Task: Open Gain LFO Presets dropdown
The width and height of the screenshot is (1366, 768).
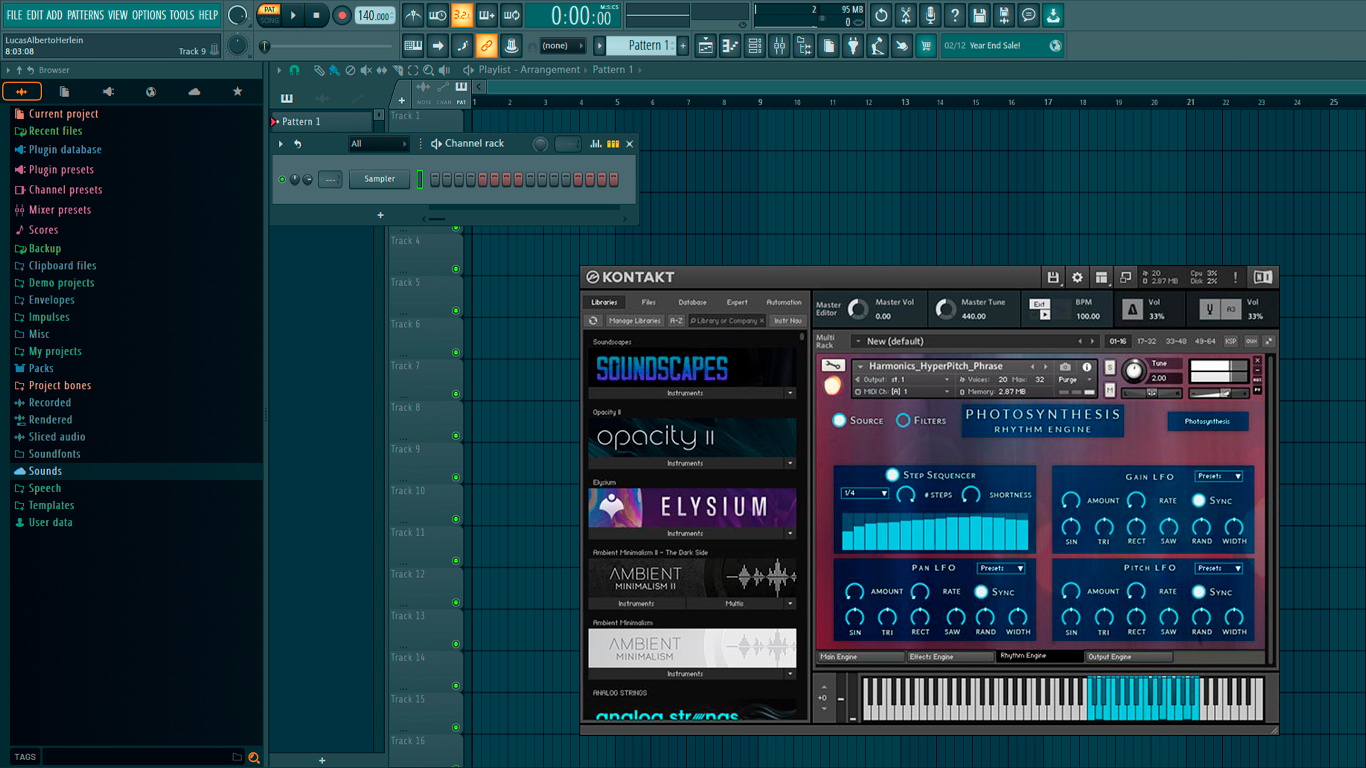Action: tap(1219, 477)
